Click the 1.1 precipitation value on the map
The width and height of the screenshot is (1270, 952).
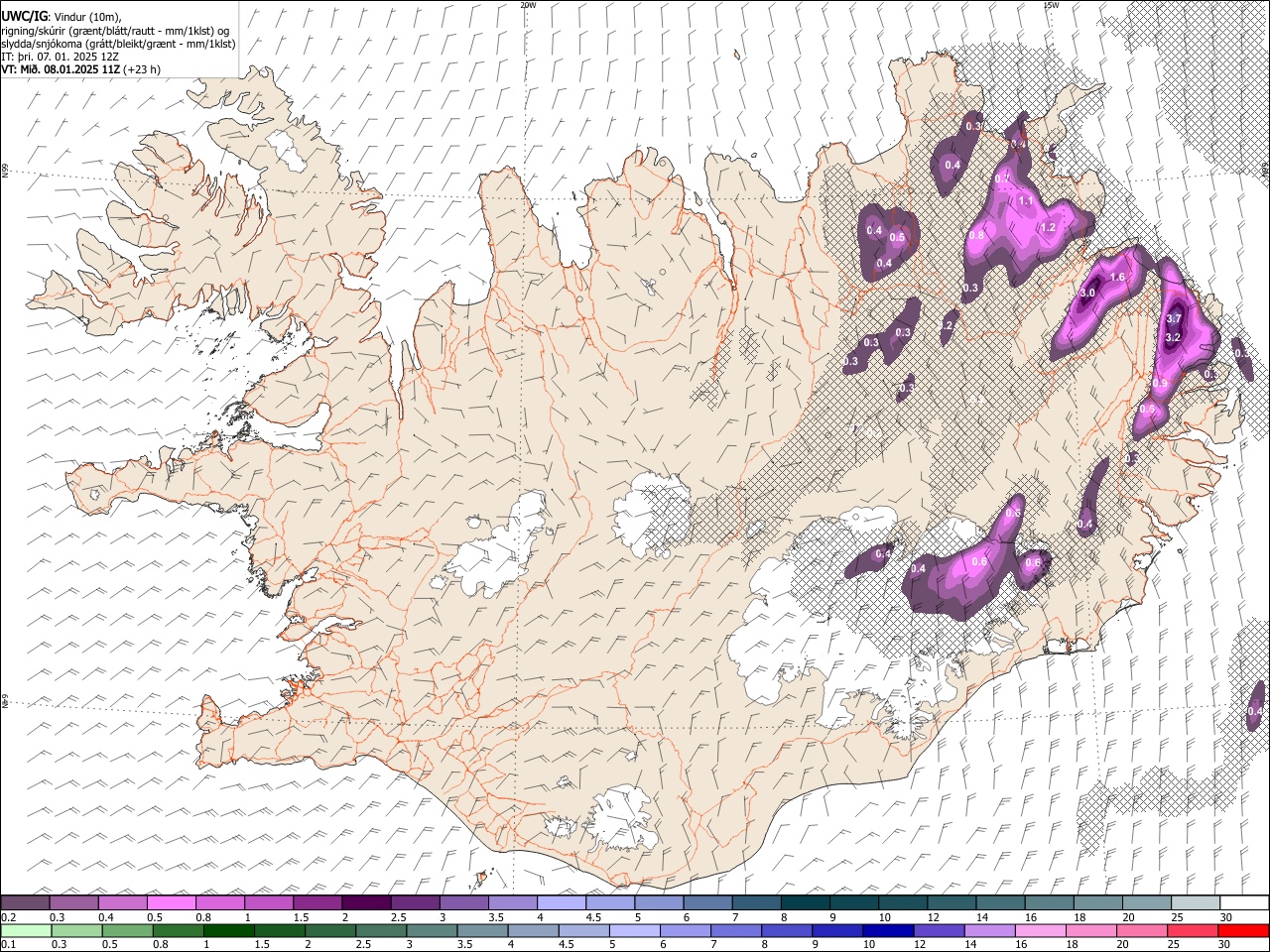click(1026, 200)
